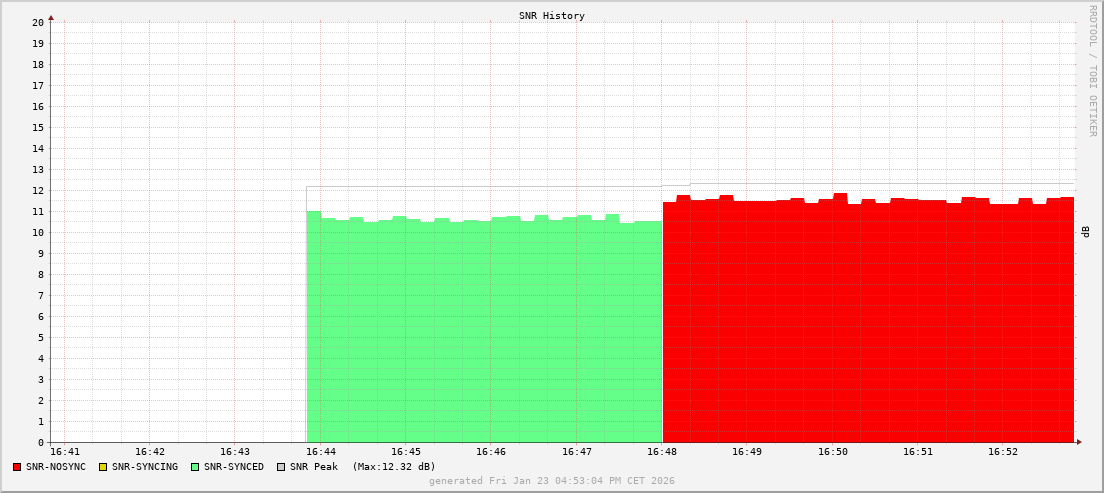Click the 16:52 time axis label
The image size is (1104, 493).
(x=1003, y=452)
